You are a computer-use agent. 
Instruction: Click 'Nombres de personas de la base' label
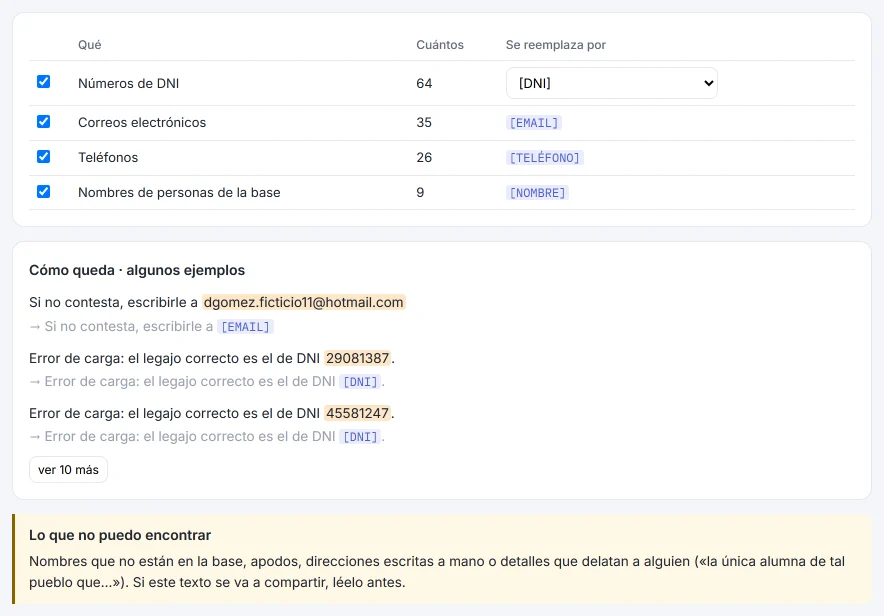(x=179, y=192)
